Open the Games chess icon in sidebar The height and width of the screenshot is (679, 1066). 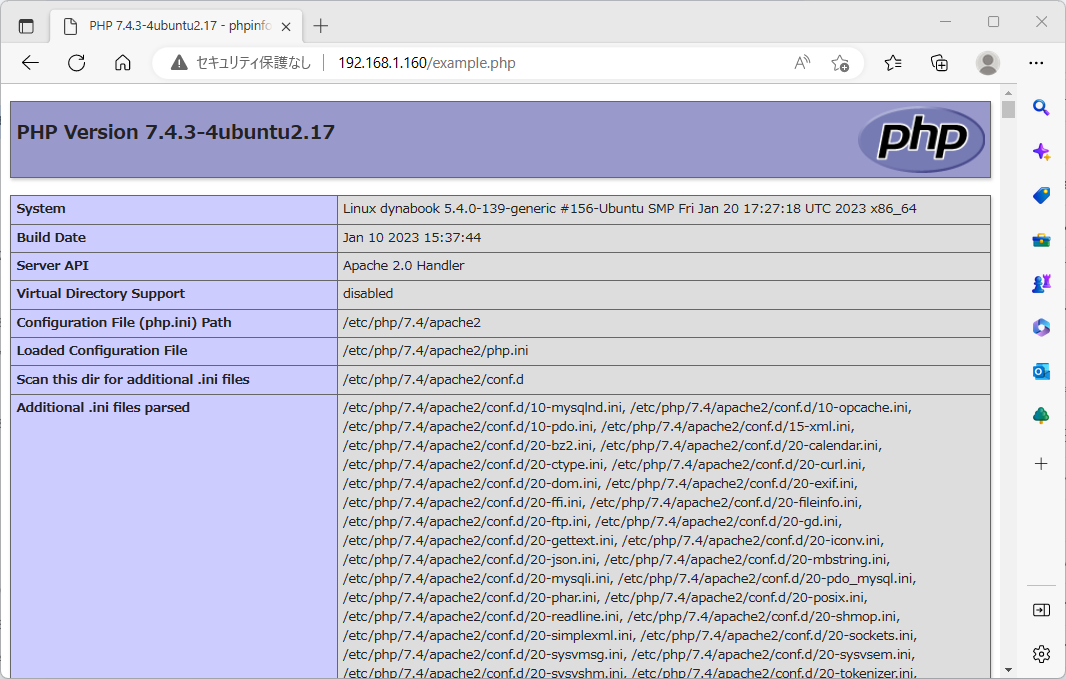[x=1041, y=283]
